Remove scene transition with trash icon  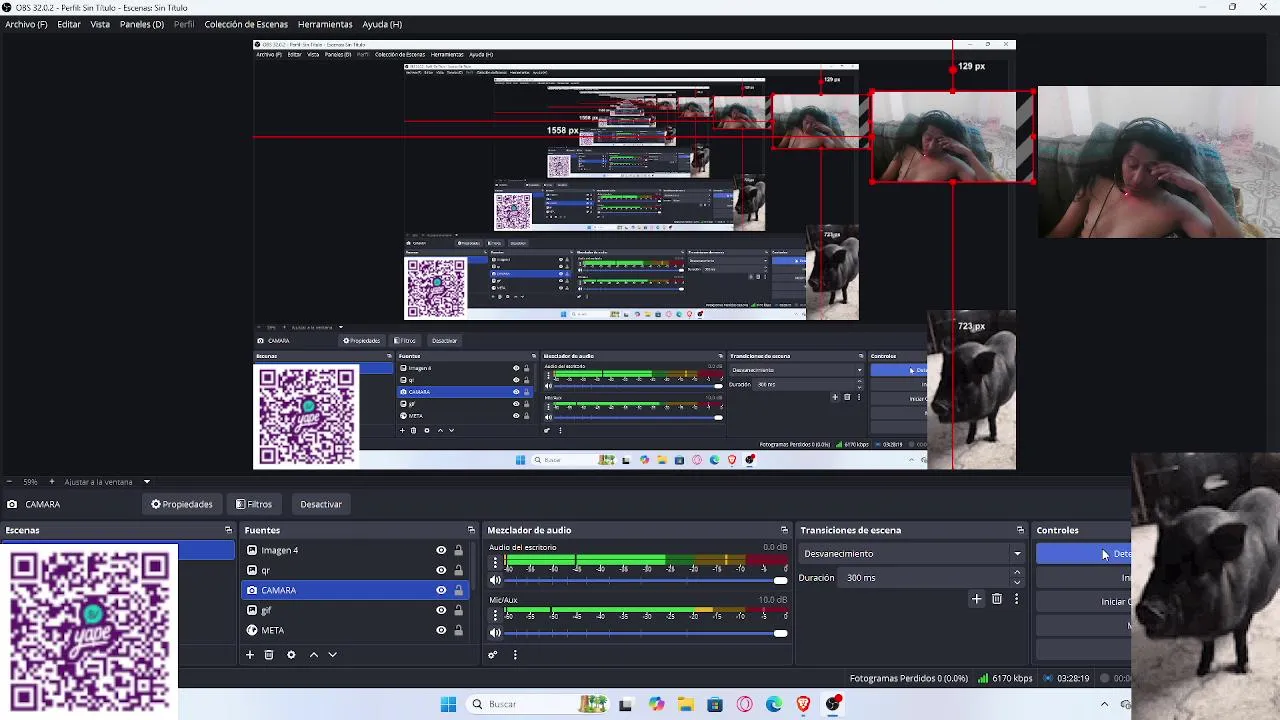(997, 599)
